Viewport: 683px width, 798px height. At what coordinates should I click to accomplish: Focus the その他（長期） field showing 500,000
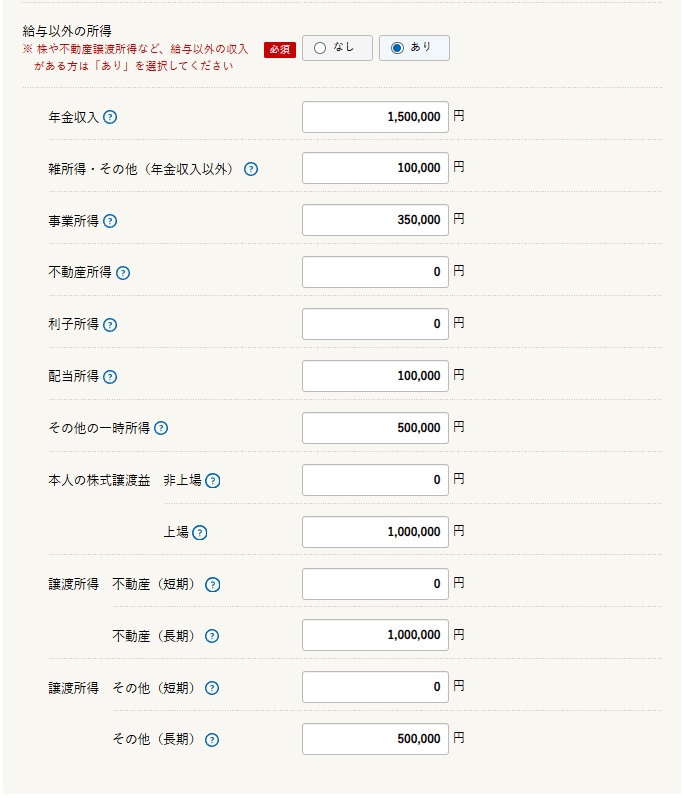tap(375, 739)
